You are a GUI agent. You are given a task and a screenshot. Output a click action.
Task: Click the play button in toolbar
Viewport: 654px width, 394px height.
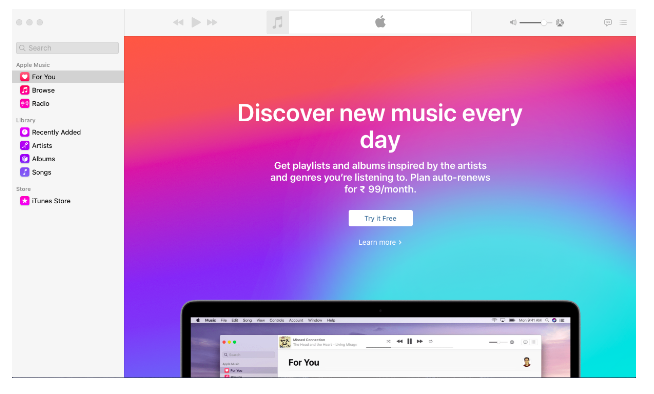pyautogui.click(x=196, y=22)
